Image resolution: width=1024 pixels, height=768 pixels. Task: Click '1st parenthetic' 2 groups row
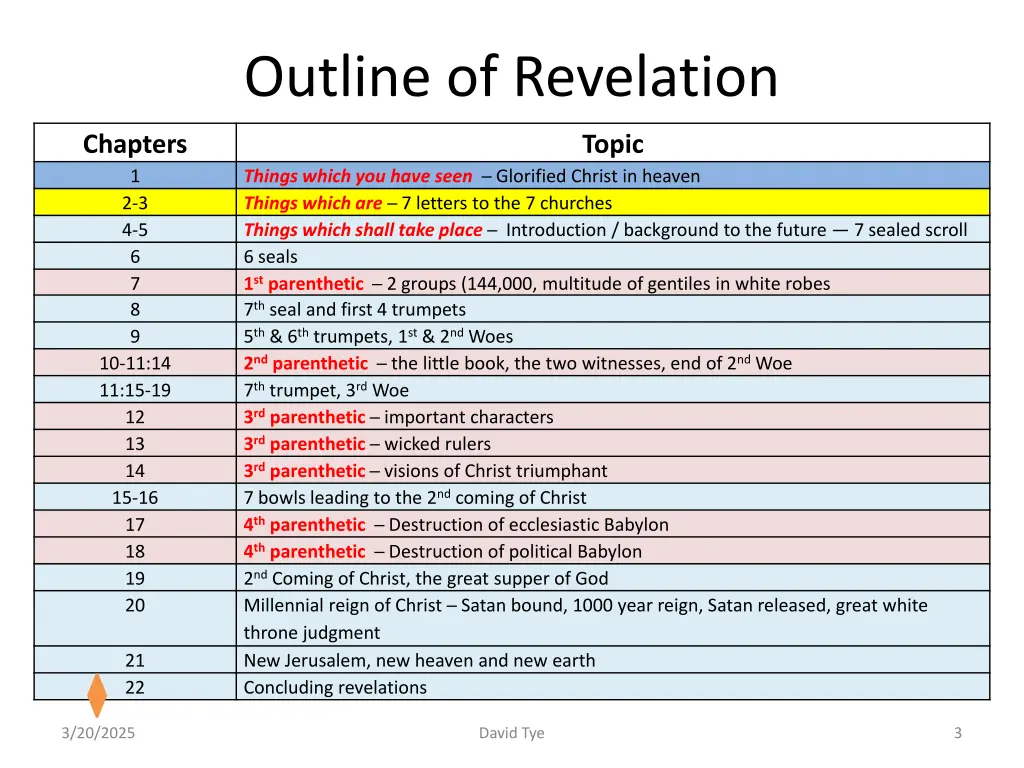point(613,283)
